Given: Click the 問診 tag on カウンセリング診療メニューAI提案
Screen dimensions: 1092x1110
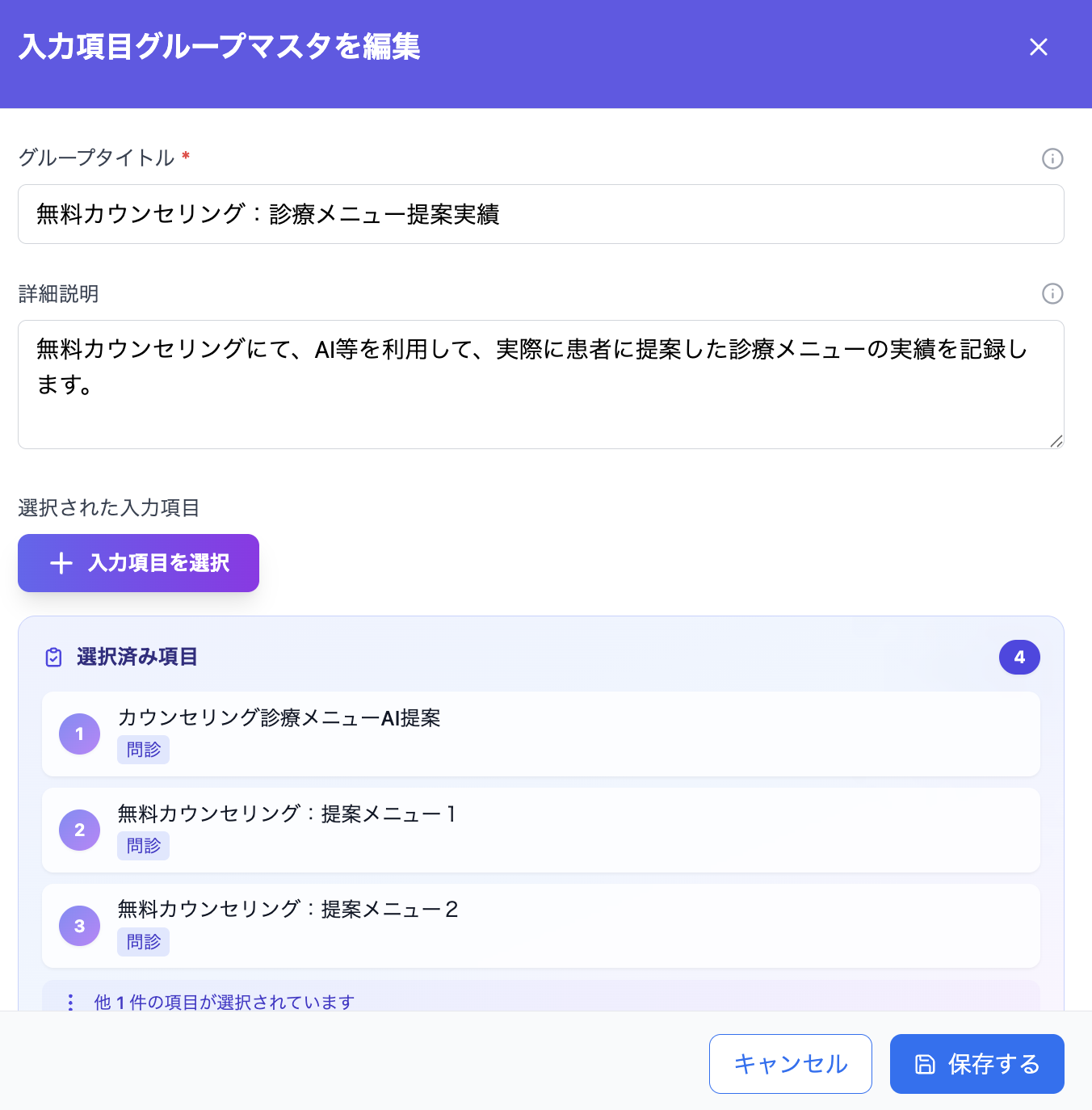Looking at the screenshot, I should (143, 750).
